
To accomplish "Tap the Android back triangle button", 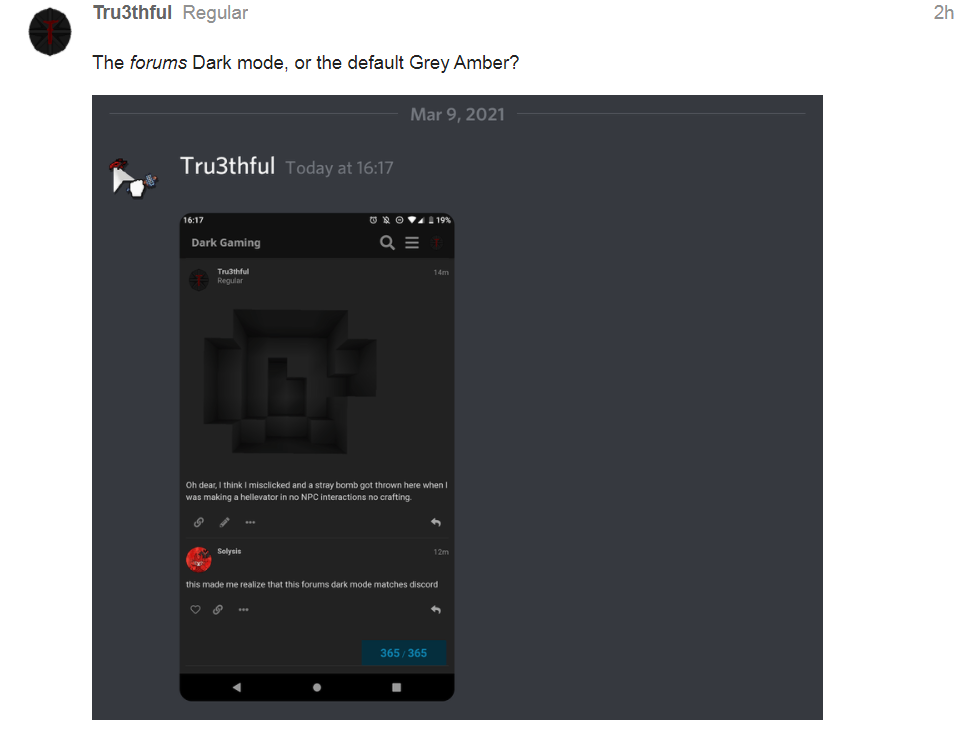I will 237,687.
